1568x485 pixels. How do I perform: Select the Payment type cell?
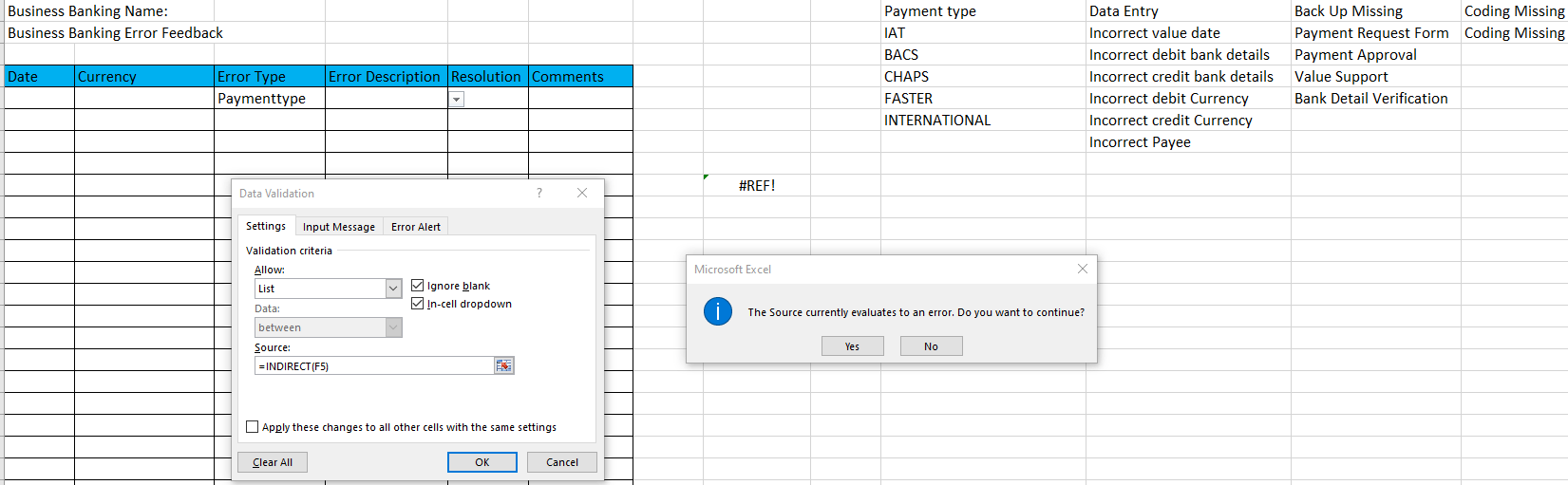(x=983, y=10)
